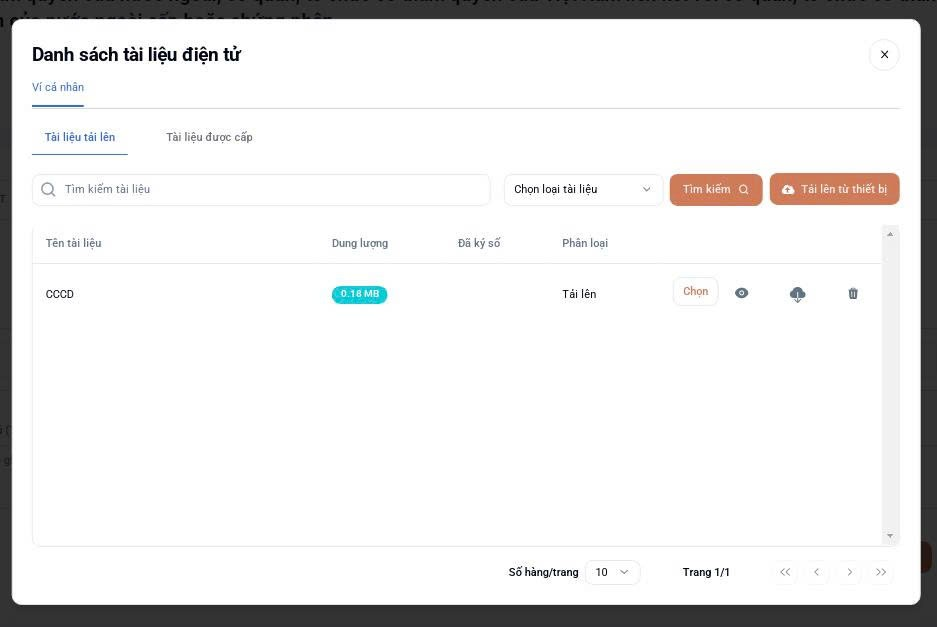Screen dimensions: 937x627
Task: Click Tải lên từ thiết bị upload button
Action: pyautogui.click(x=835, y=189)
